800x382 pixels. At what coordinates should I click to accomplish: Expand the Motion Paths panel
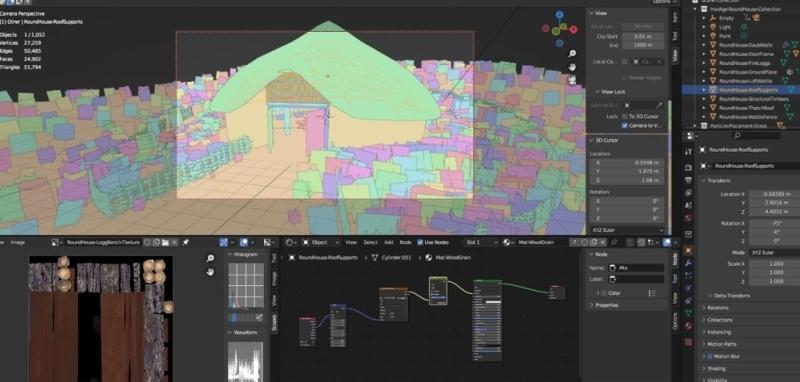pyautogui.click(x=704, y=344)
